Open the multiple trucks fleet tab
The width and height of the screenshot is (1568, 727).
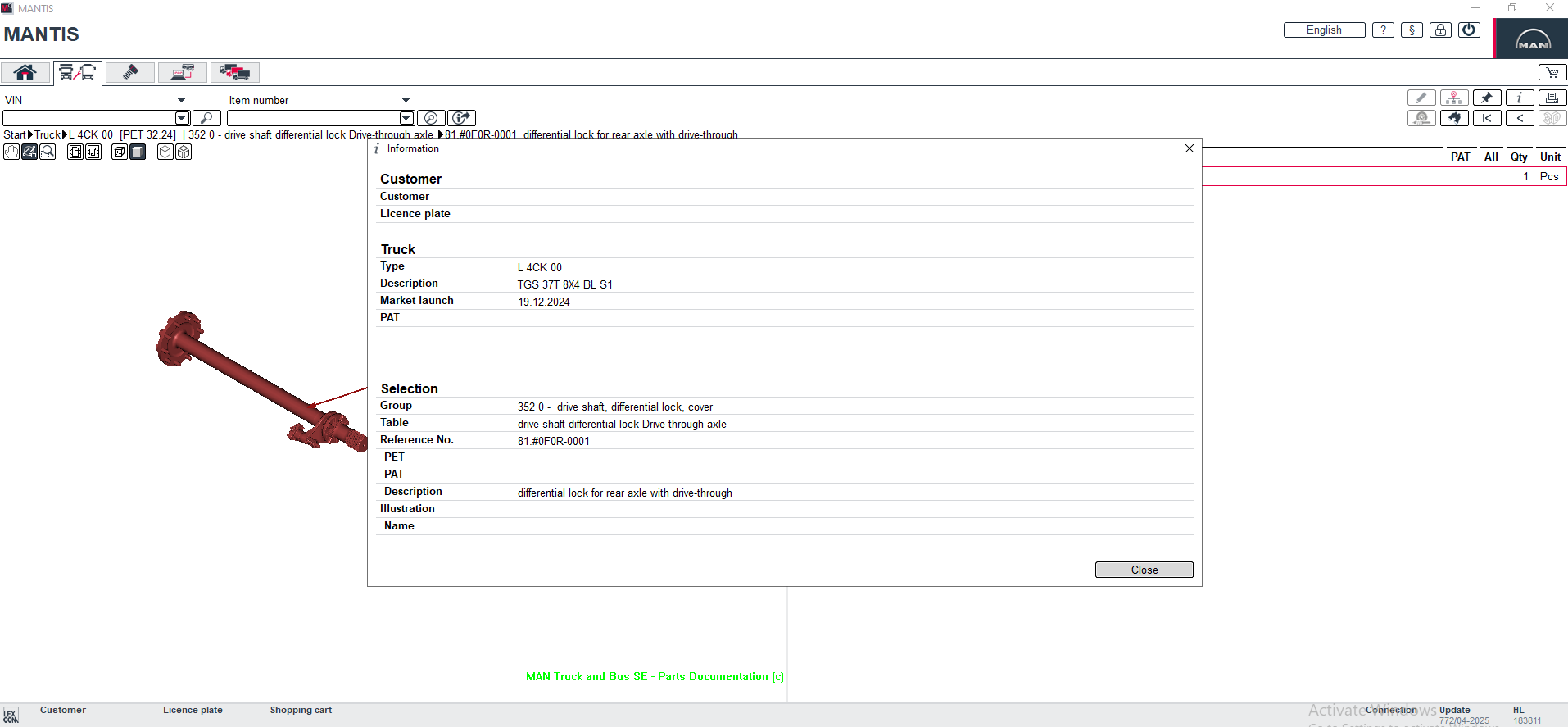coord(235,72)
